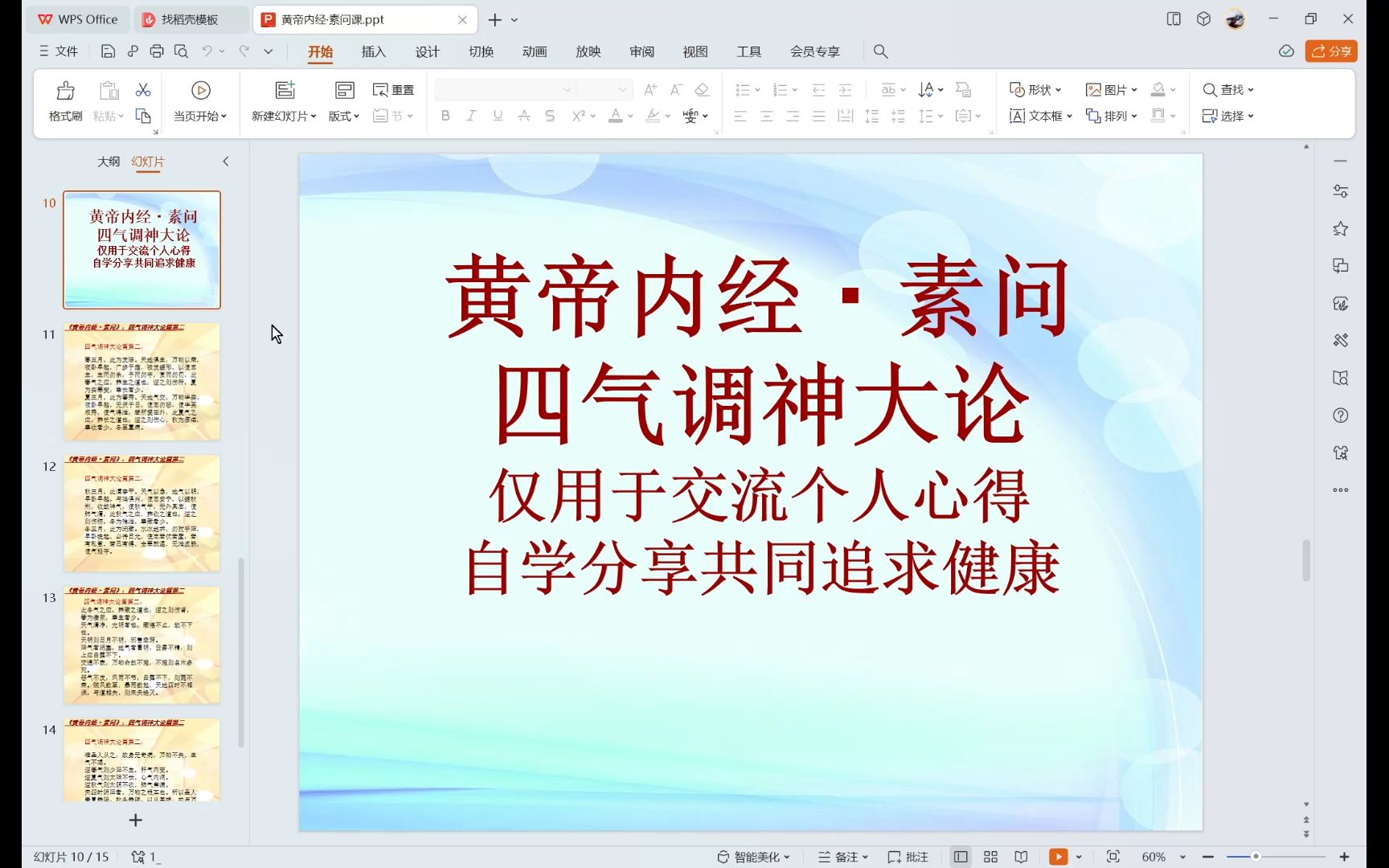The width and height of the screenshot is (1389, 868).
Task: Click the Reset (重置) slide button
Action: click(x=394, y=90)
